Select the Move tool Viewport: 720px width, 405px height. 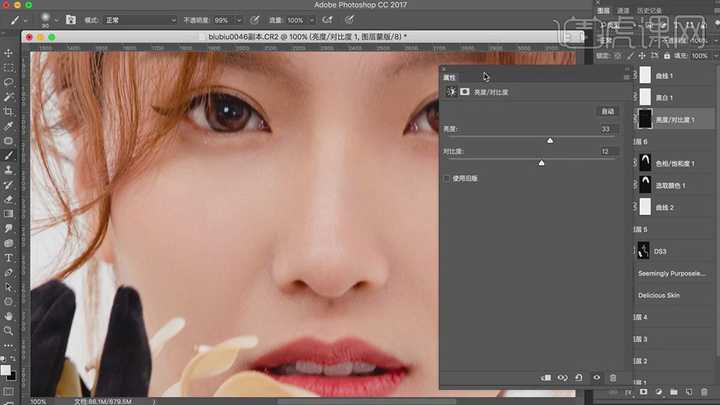[x=8, y=53]
